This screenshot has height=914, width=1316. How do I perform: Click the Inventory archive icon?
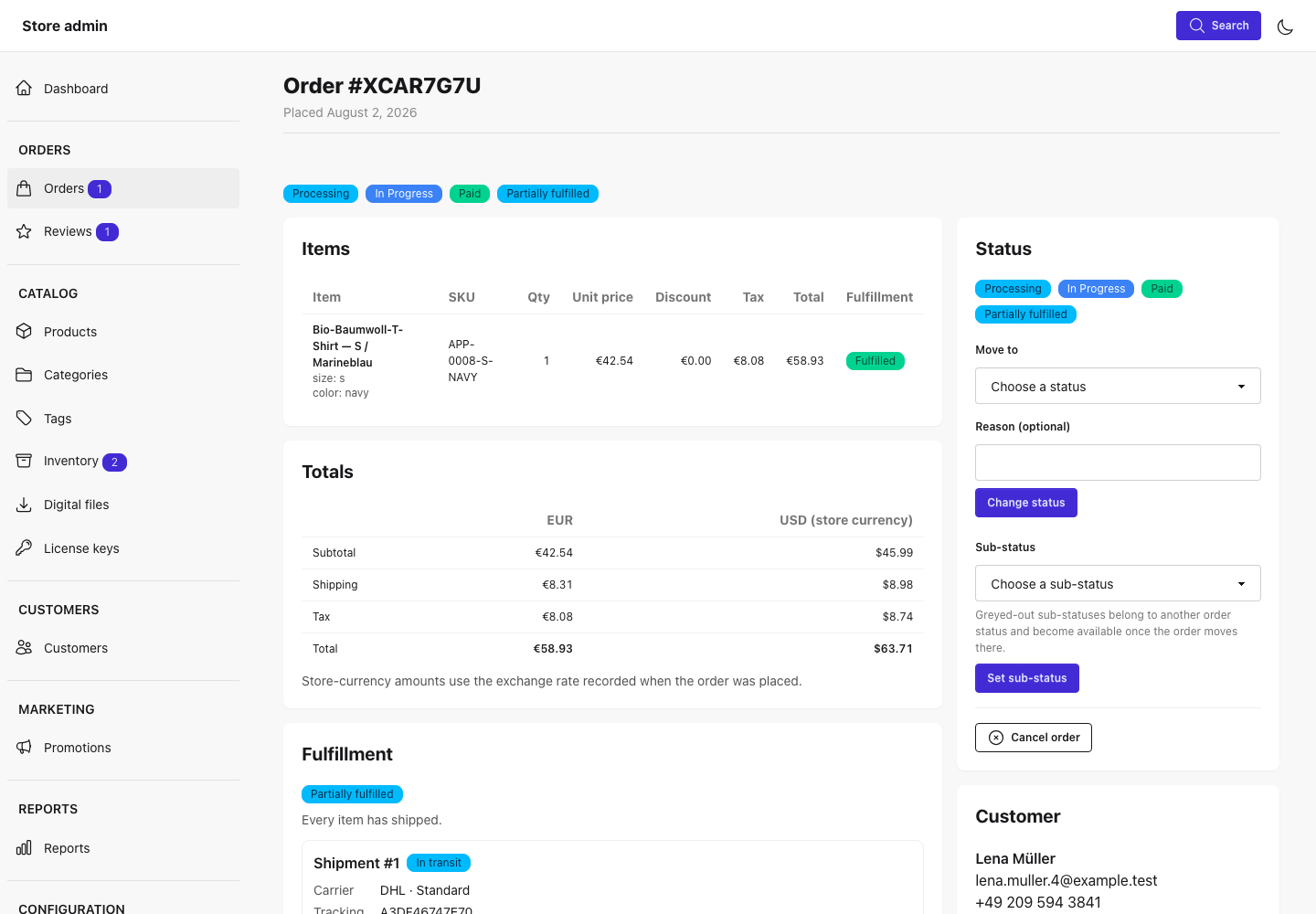[x=25, y=461]
